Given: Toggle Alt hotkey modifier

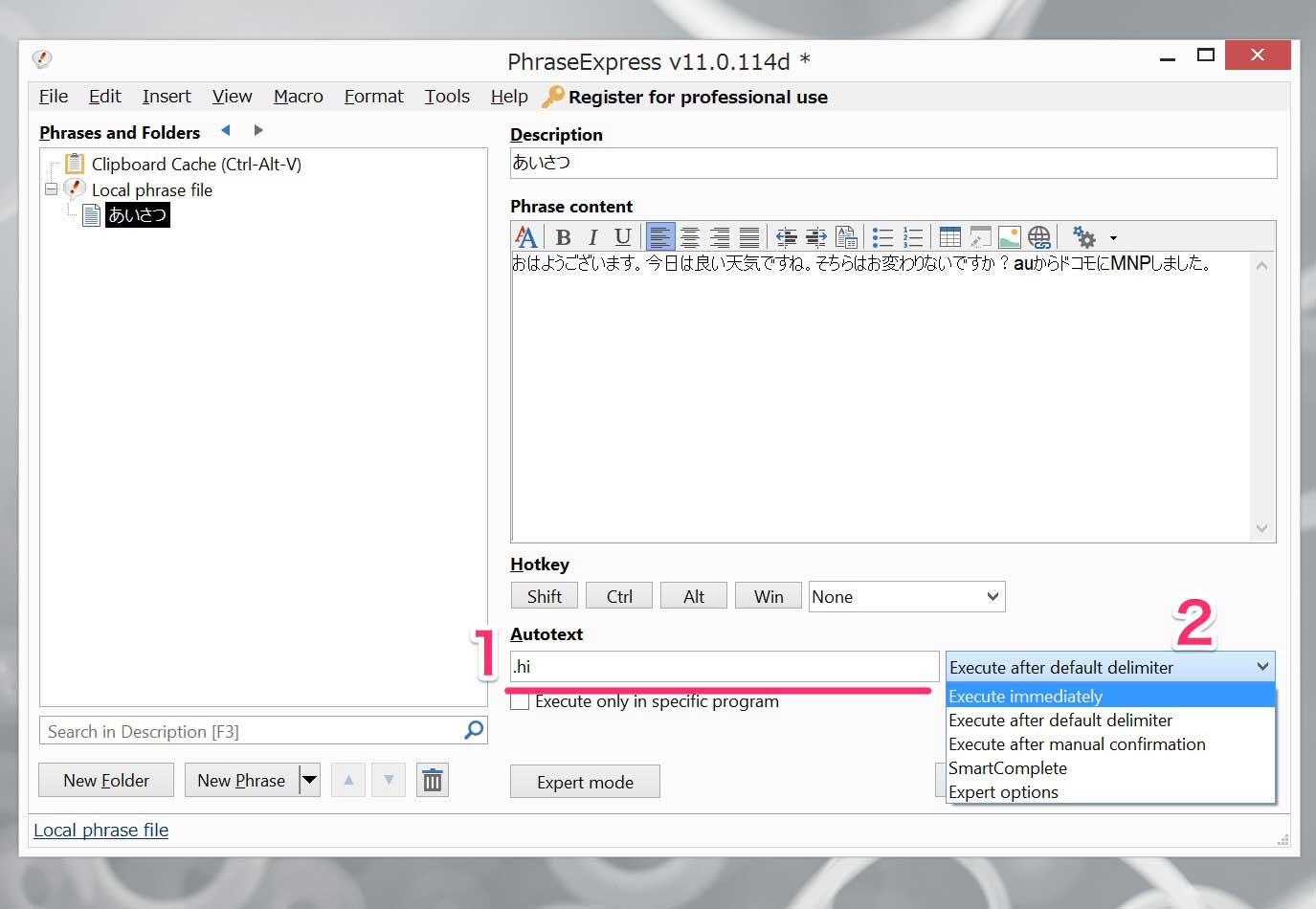Looking at the screenshot, I should coord(694,596).
